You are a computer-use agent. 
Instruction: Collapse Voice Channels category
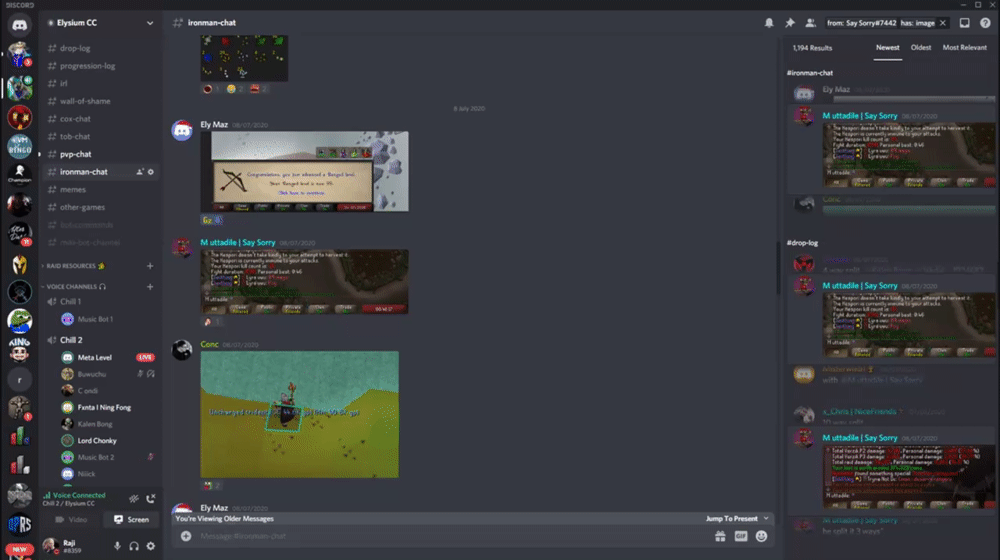coord(73,287)
